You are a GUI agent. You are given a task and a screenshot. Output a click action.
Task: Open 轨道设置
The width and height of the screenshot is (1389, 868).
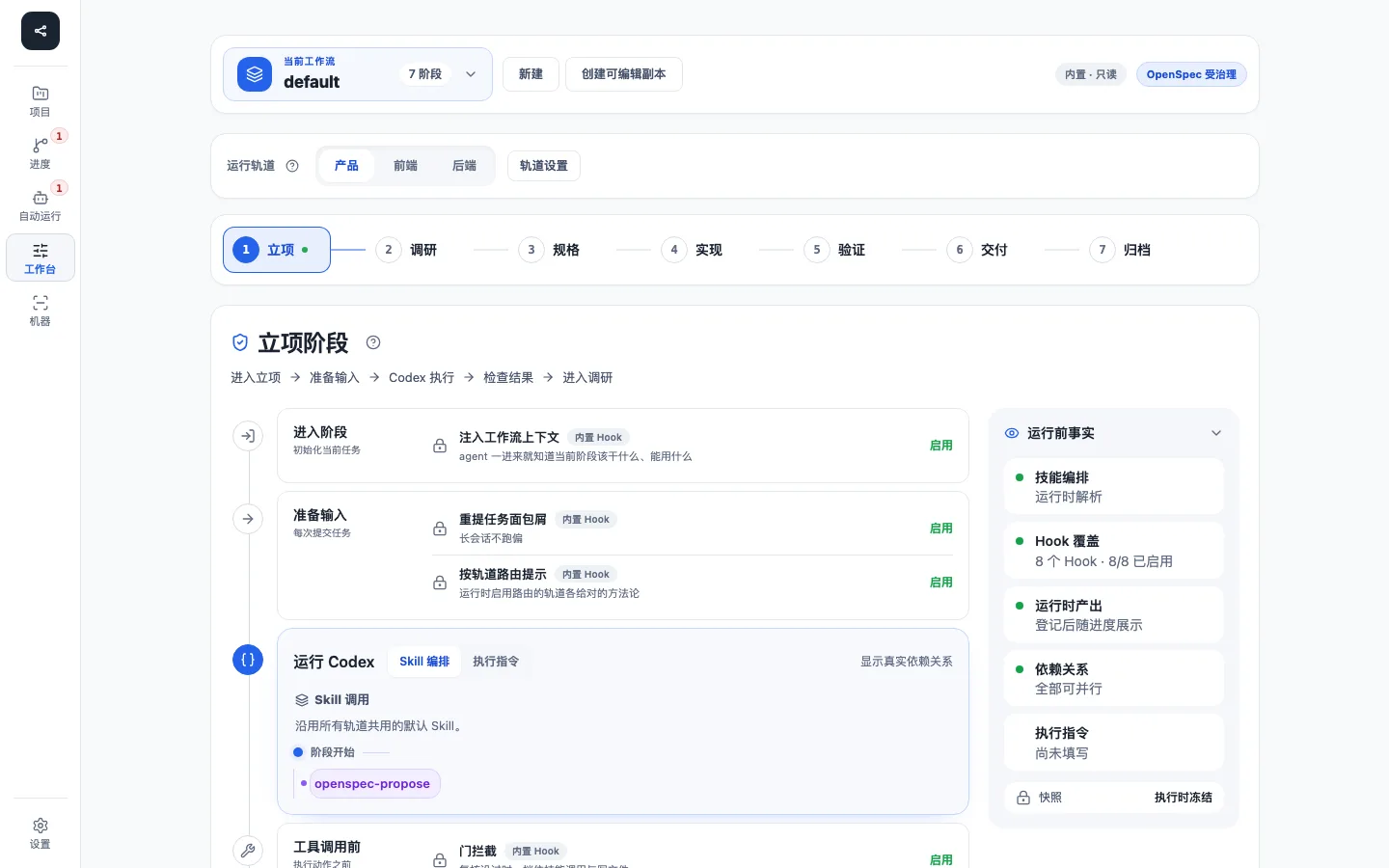(544, 166)
